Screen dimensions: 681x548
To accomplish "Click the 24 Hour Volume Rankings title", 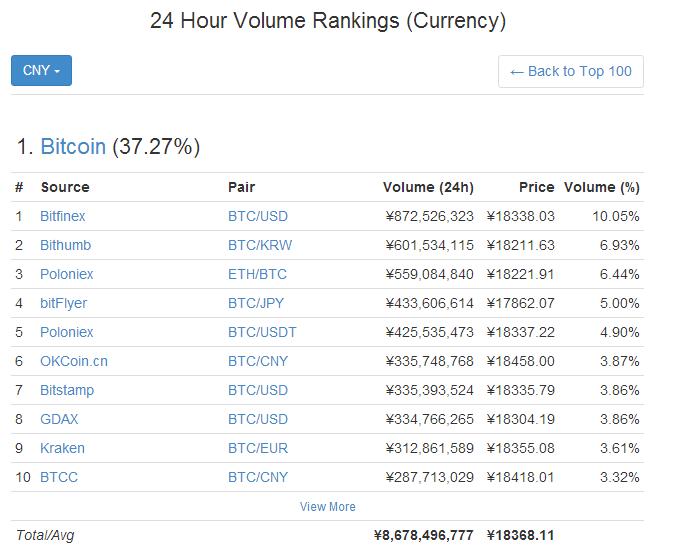I will pyautogui.click(x=328, y=20).
